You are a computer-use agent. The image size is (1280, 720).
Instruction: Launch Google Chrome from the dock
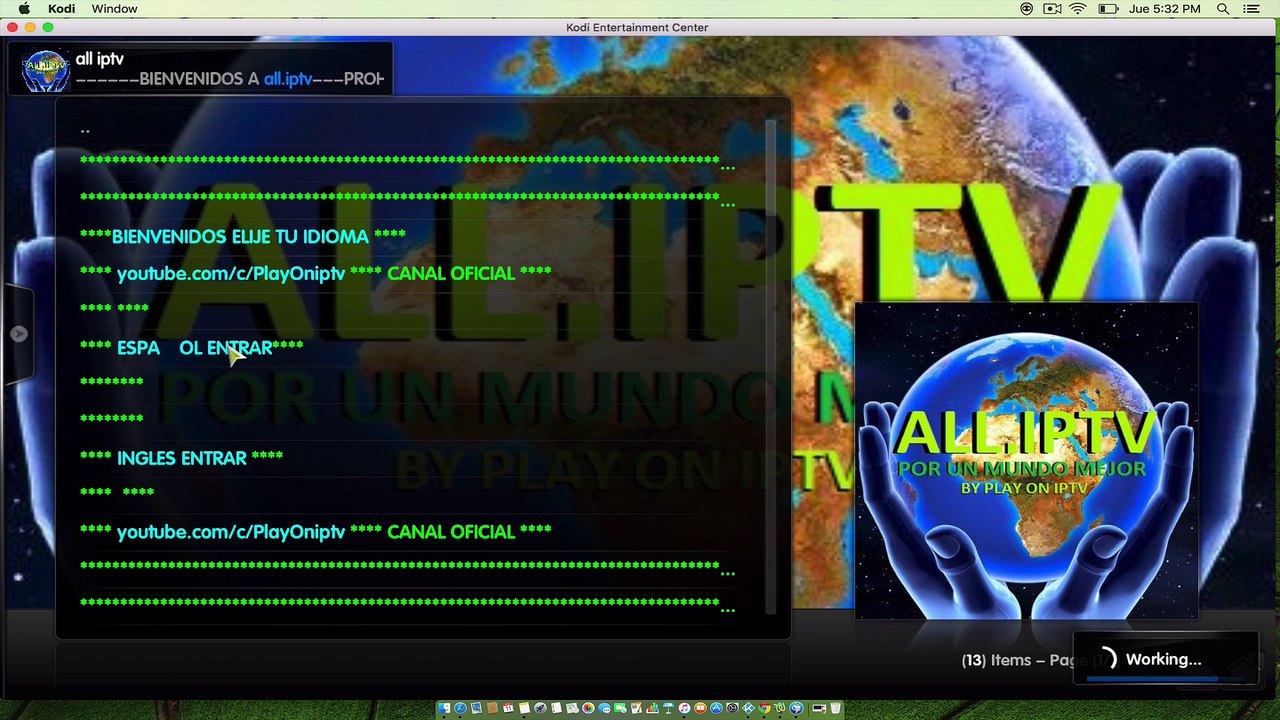[x=764, y=708]
